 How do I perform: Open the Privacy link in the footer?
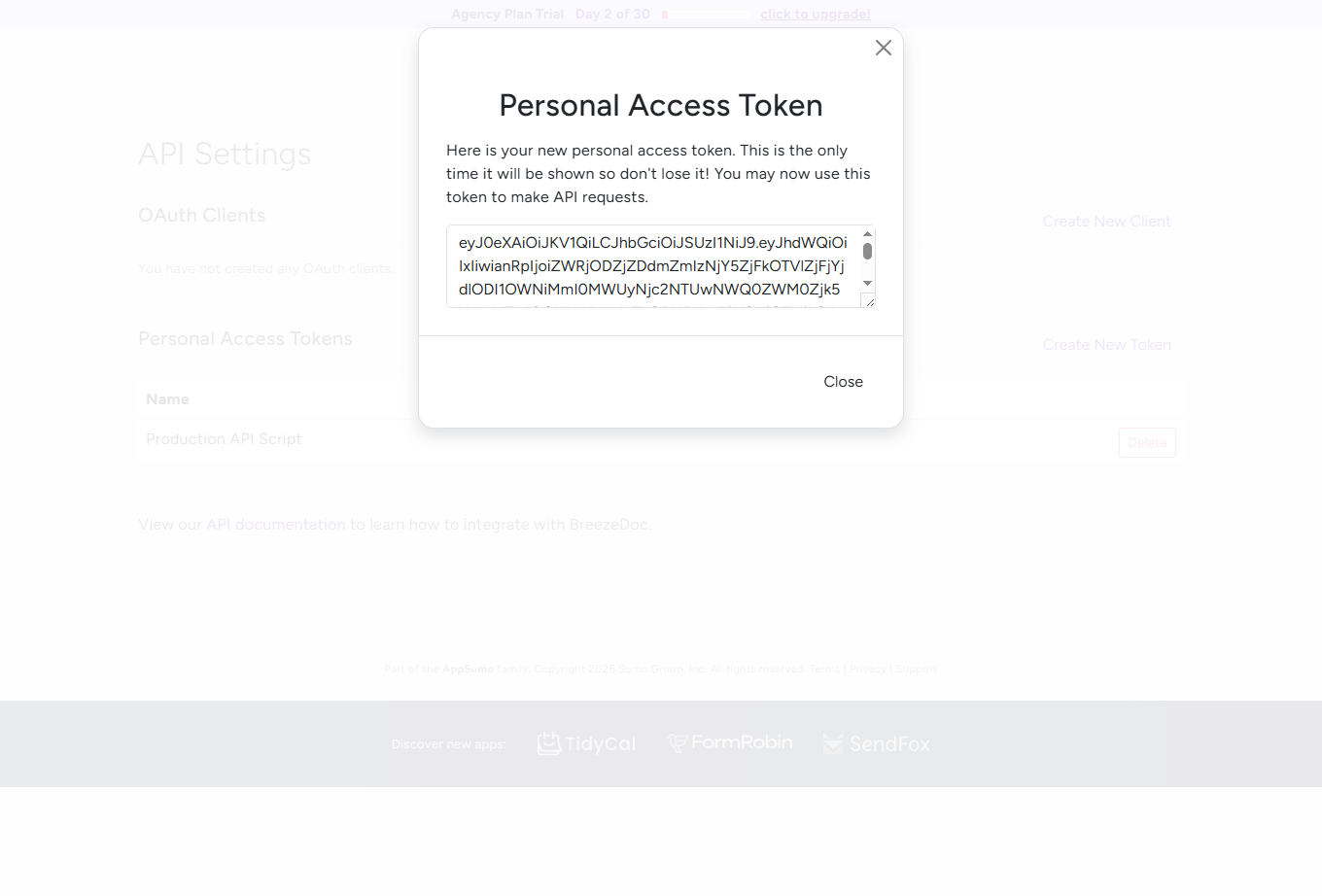click(867, 669)
